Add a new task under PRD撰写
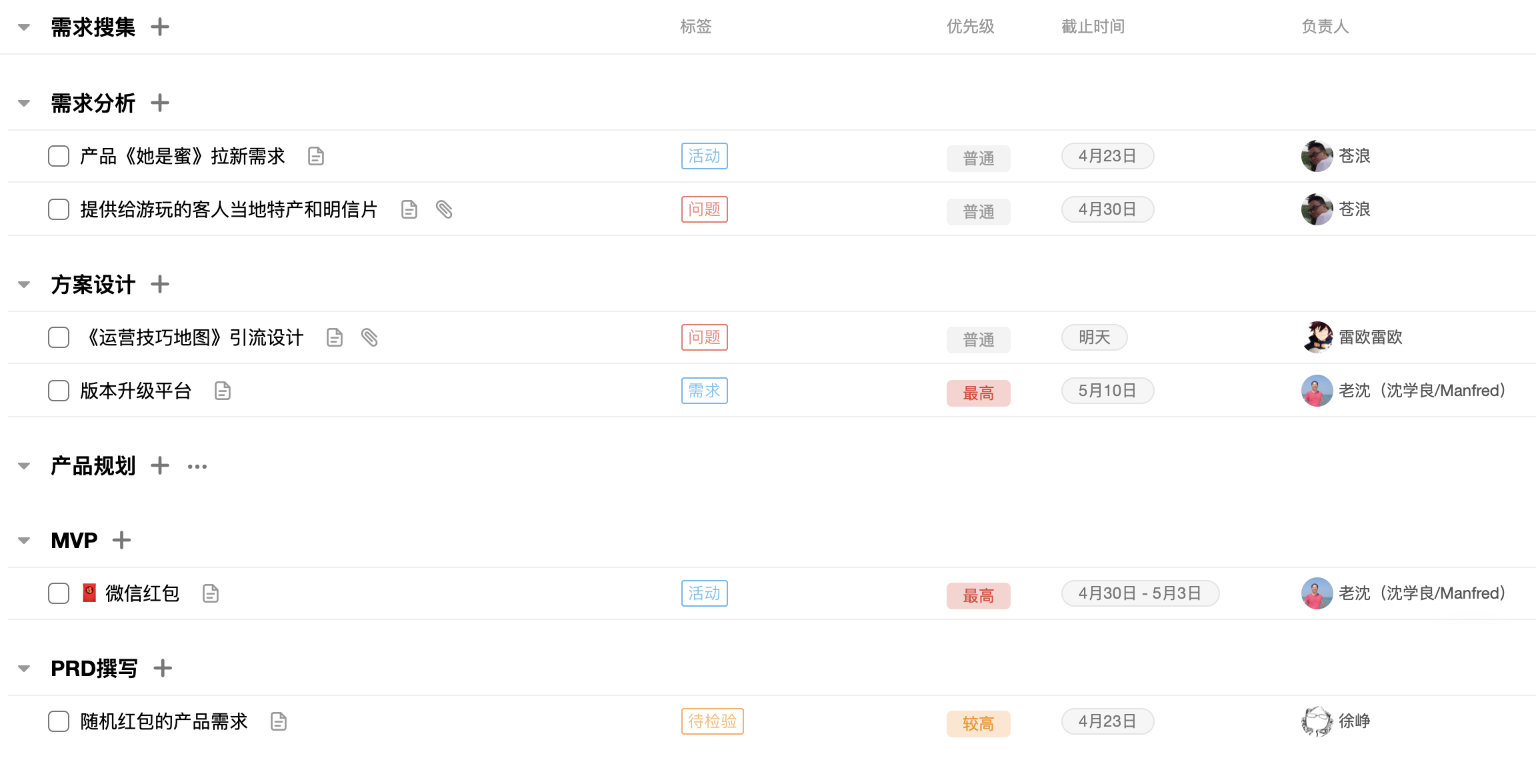 [163, 668]
